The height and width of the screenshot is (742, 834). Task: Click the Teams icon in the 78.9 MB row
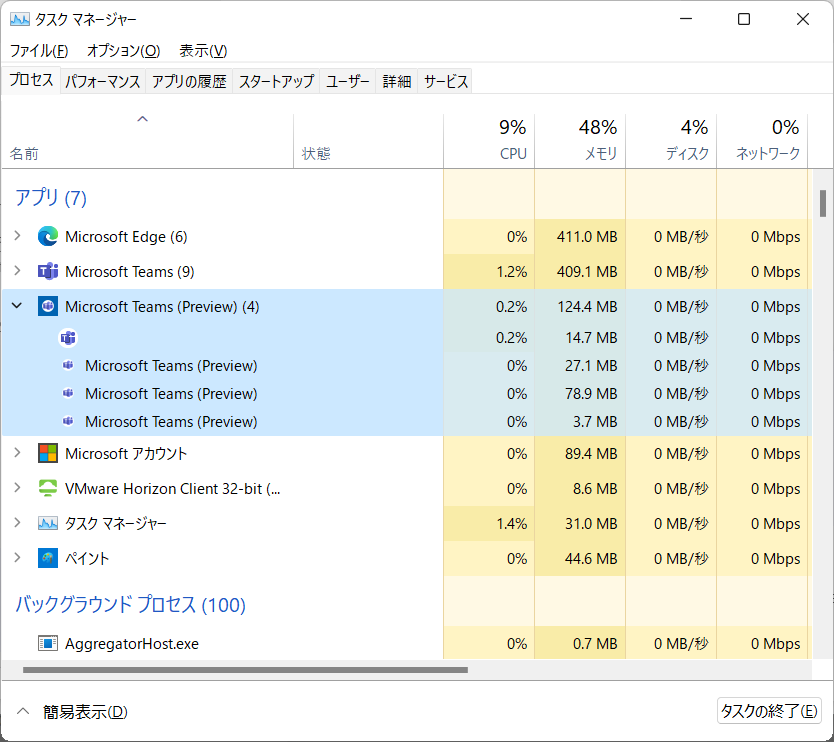point(68,393)
